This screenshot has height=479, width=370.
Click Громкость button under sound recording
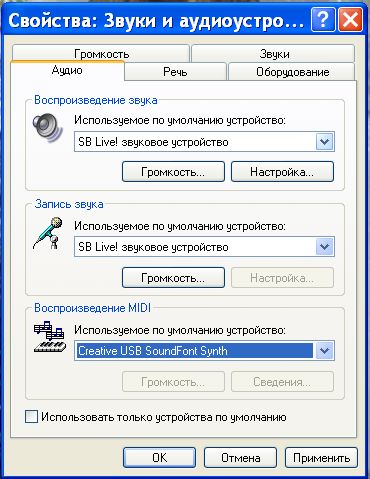[x=173, y=278]
